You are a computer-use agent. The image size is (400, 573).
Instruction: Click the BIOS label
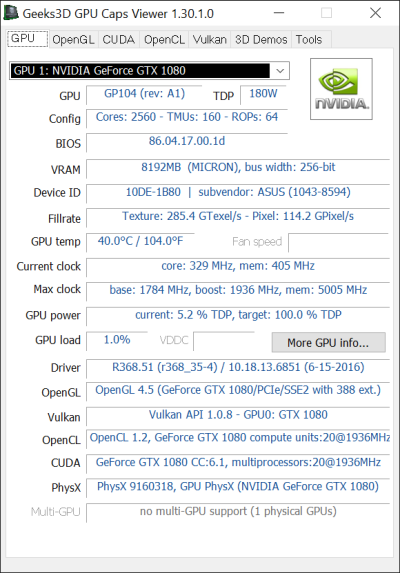point(68,144)
